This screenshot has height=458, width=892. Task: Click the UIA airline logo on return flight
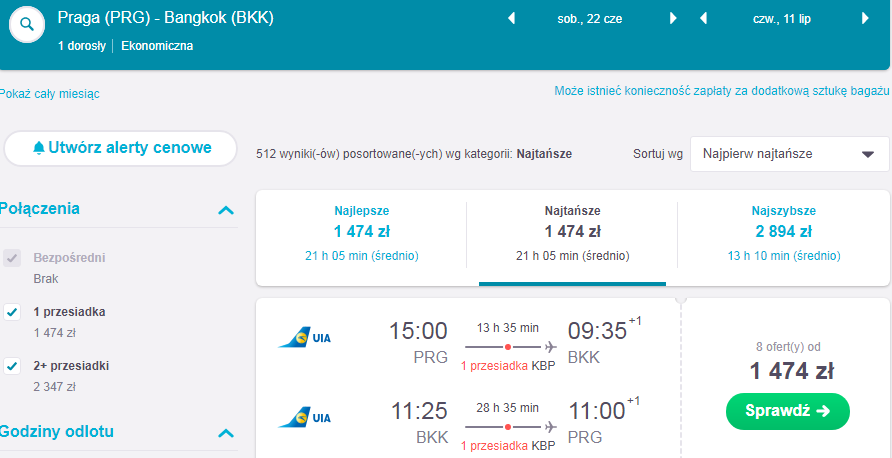pos(304,418)
